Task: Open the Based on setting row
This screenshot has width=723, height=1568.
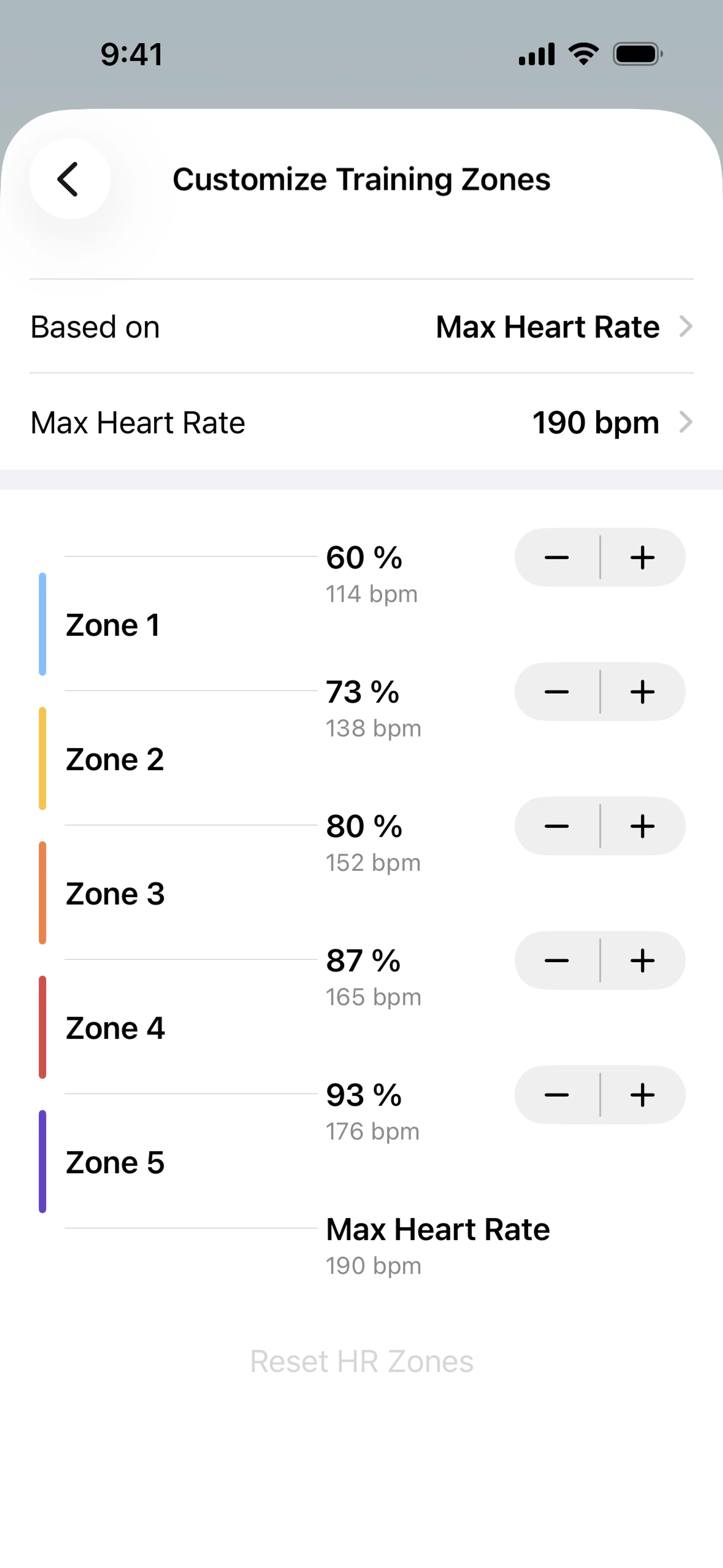Action: point(361,327)
